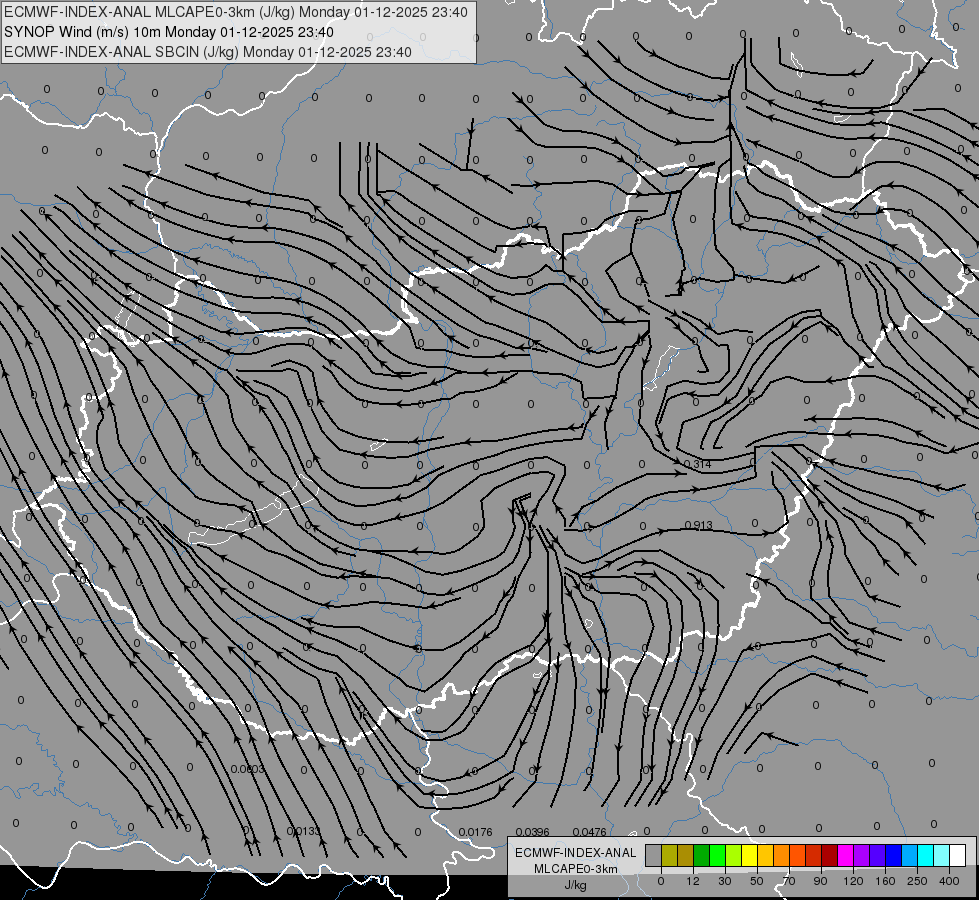
Task: Select the 0.913 grid value on the map
Action: tap(698, 525)
